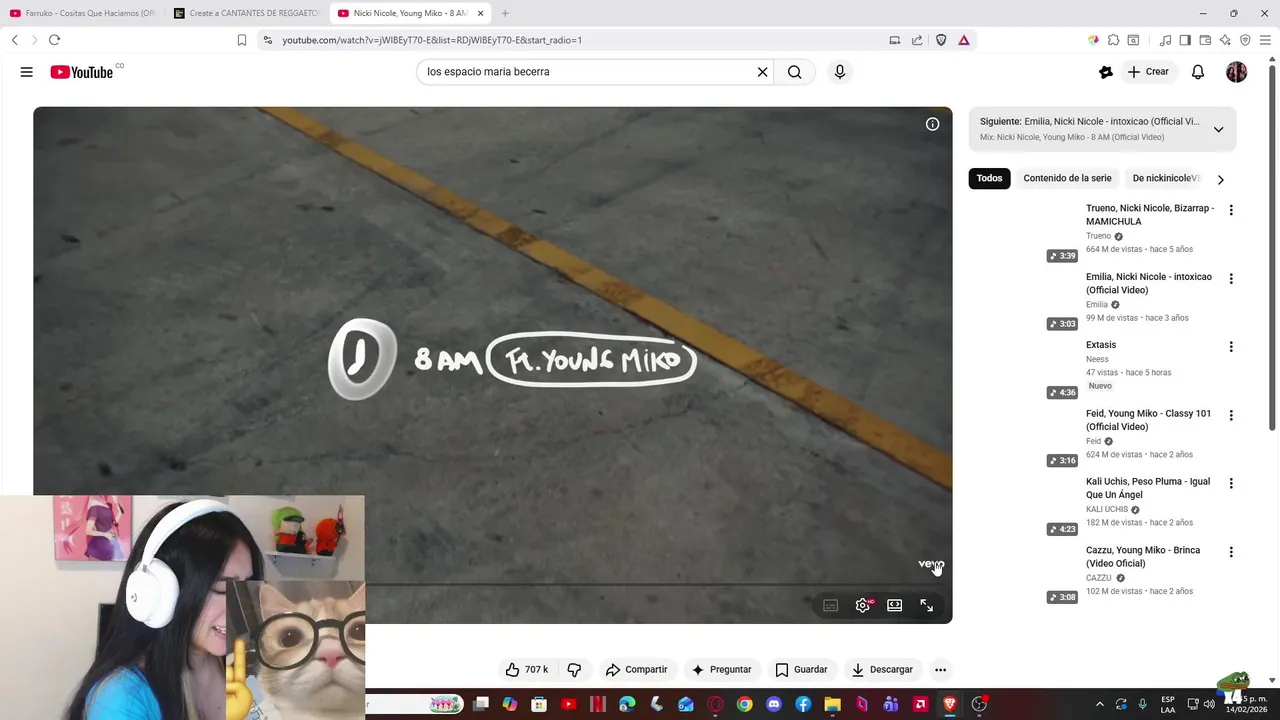The height and width of the screenshot is (720, 1280).
Task: Bookmark this page
Action: click(242, 40)
